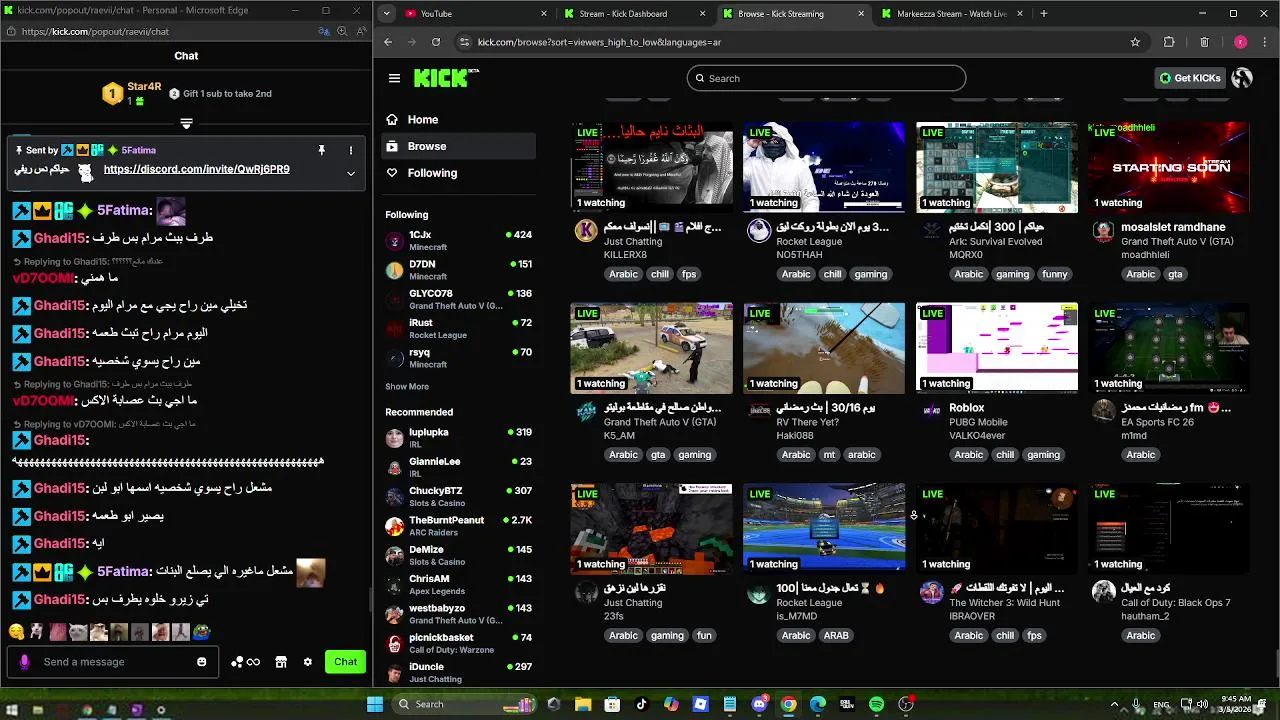
Task: Click the voice microphone icon in chat
Action: click(x=25, y=662)
